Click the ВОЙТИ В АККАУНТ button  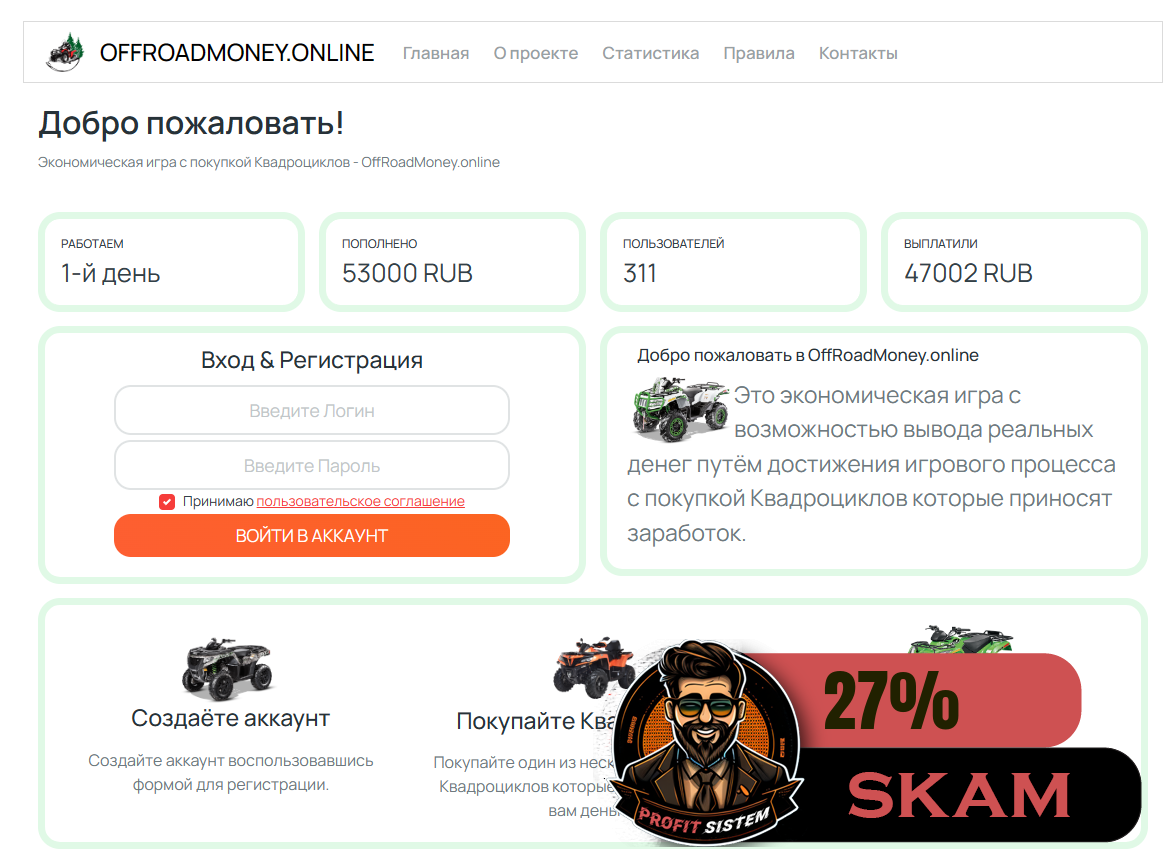tap(312, 536)
